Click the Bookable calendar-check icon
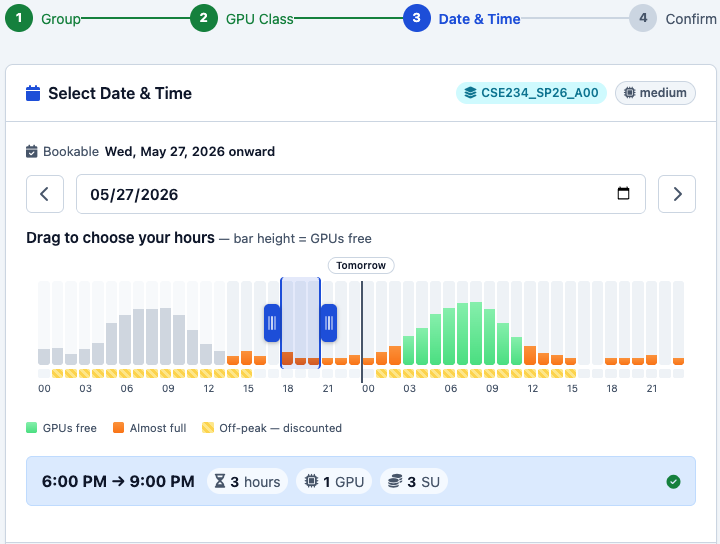Viewport: 720px width, 544px height. [x=31, y=151]
